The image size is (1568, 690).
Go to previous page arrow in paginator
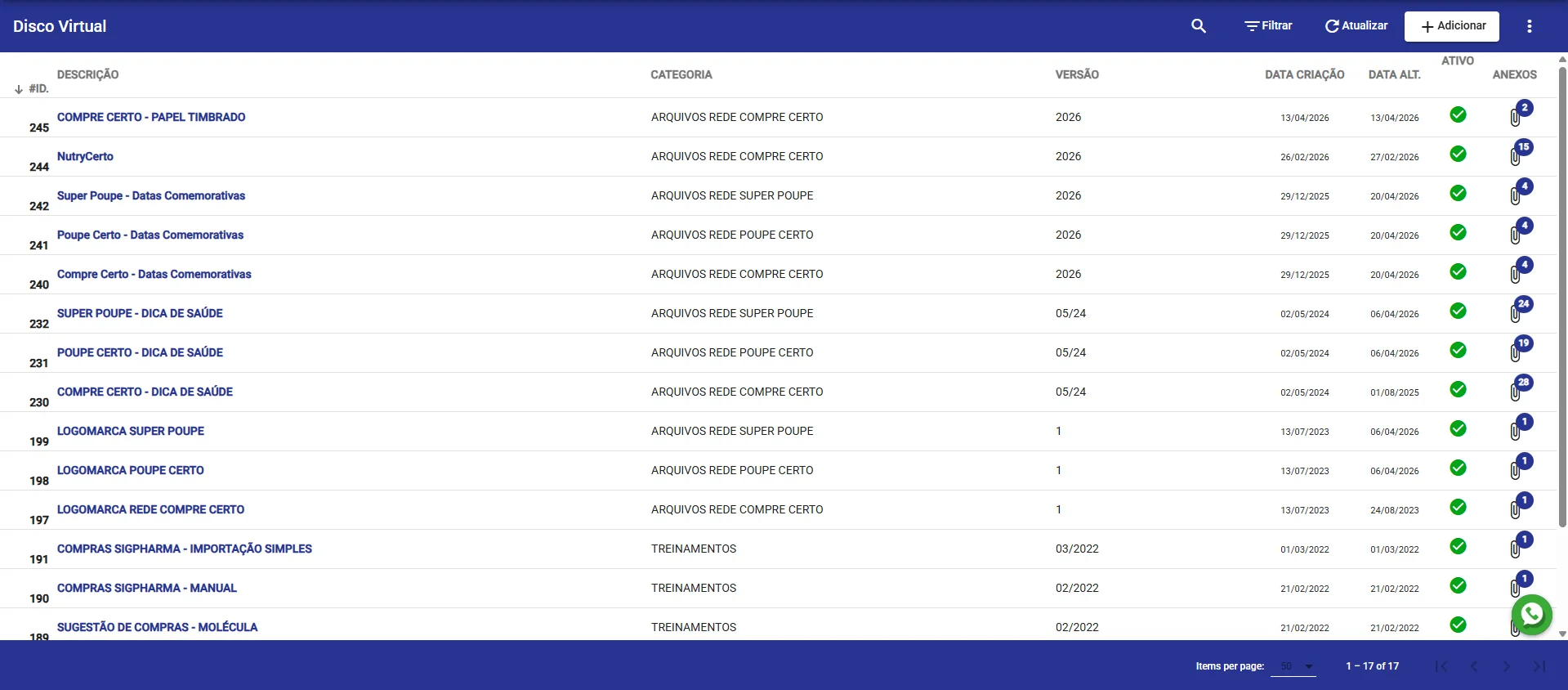click(x=1474, y=666)
